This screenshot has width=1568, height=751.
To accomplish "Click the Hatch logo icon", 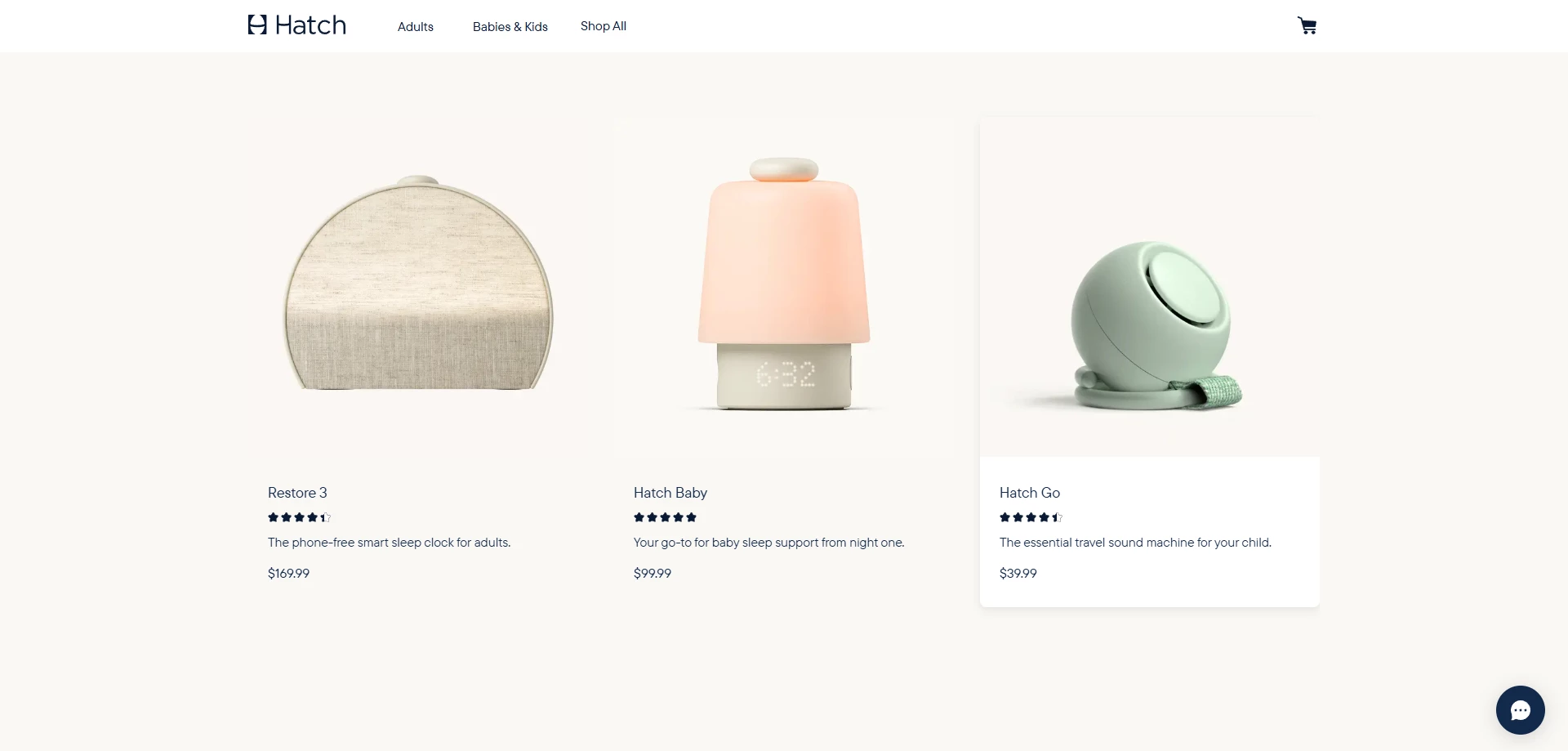I will (258, 25).
